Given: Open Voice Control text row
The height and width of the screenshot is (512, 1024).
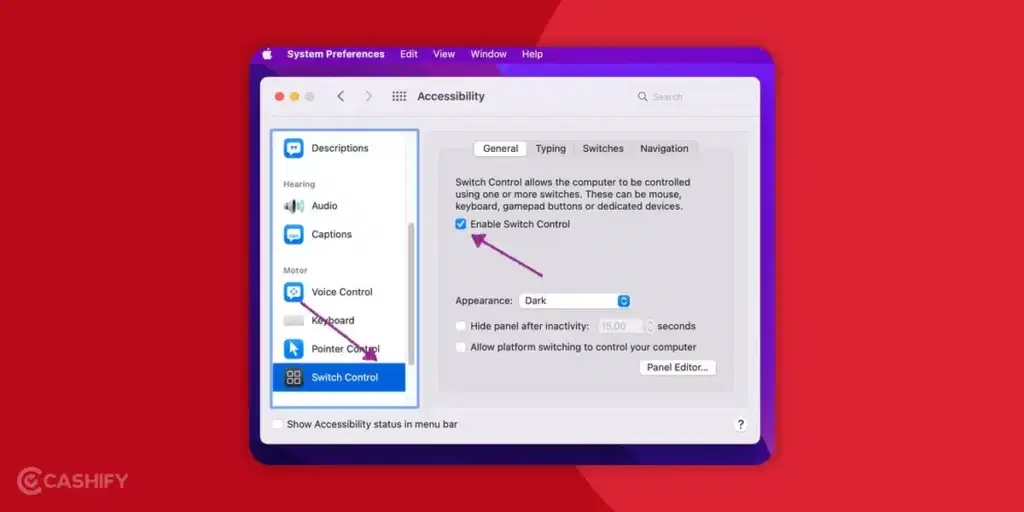Looking at the screenshot, I should [x=342, y=292].
